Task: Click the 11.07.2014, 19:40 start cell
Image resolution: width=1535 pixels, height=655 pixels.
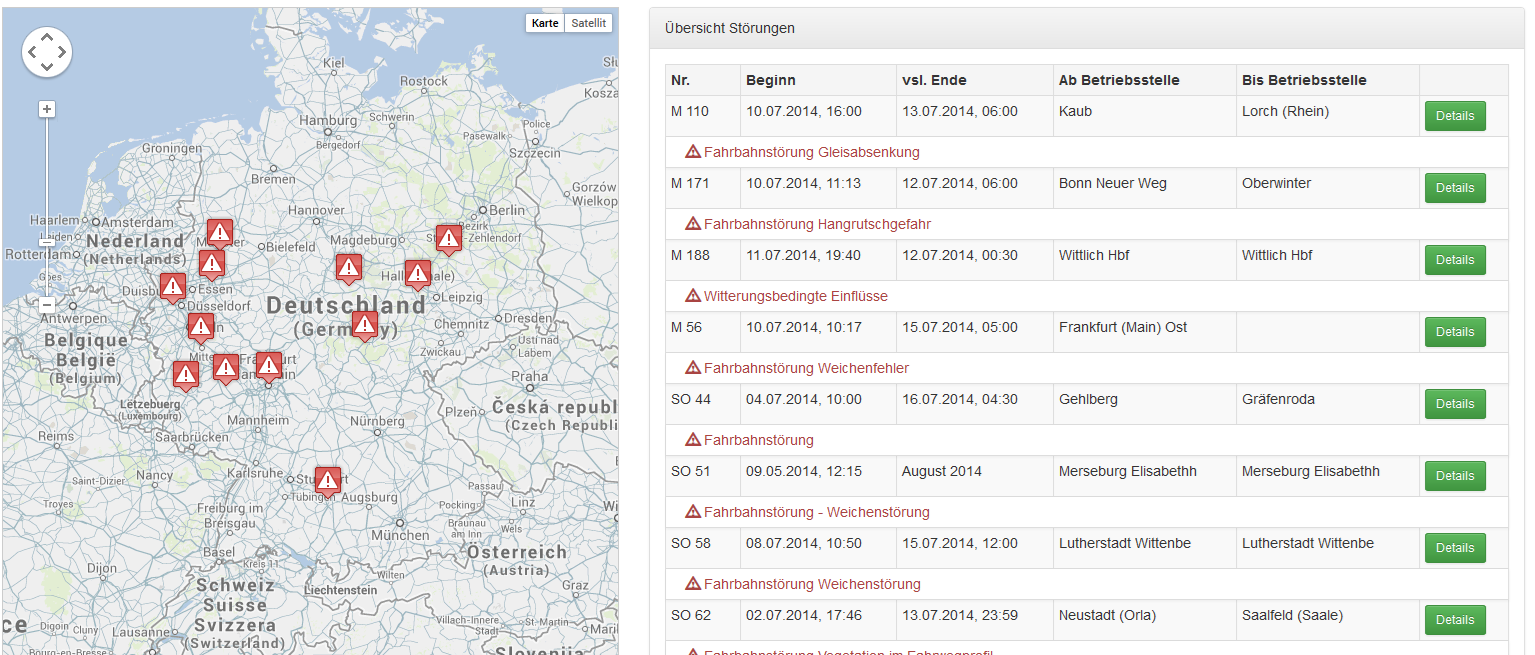Action: pyautogui.click(x=818, y=260)
